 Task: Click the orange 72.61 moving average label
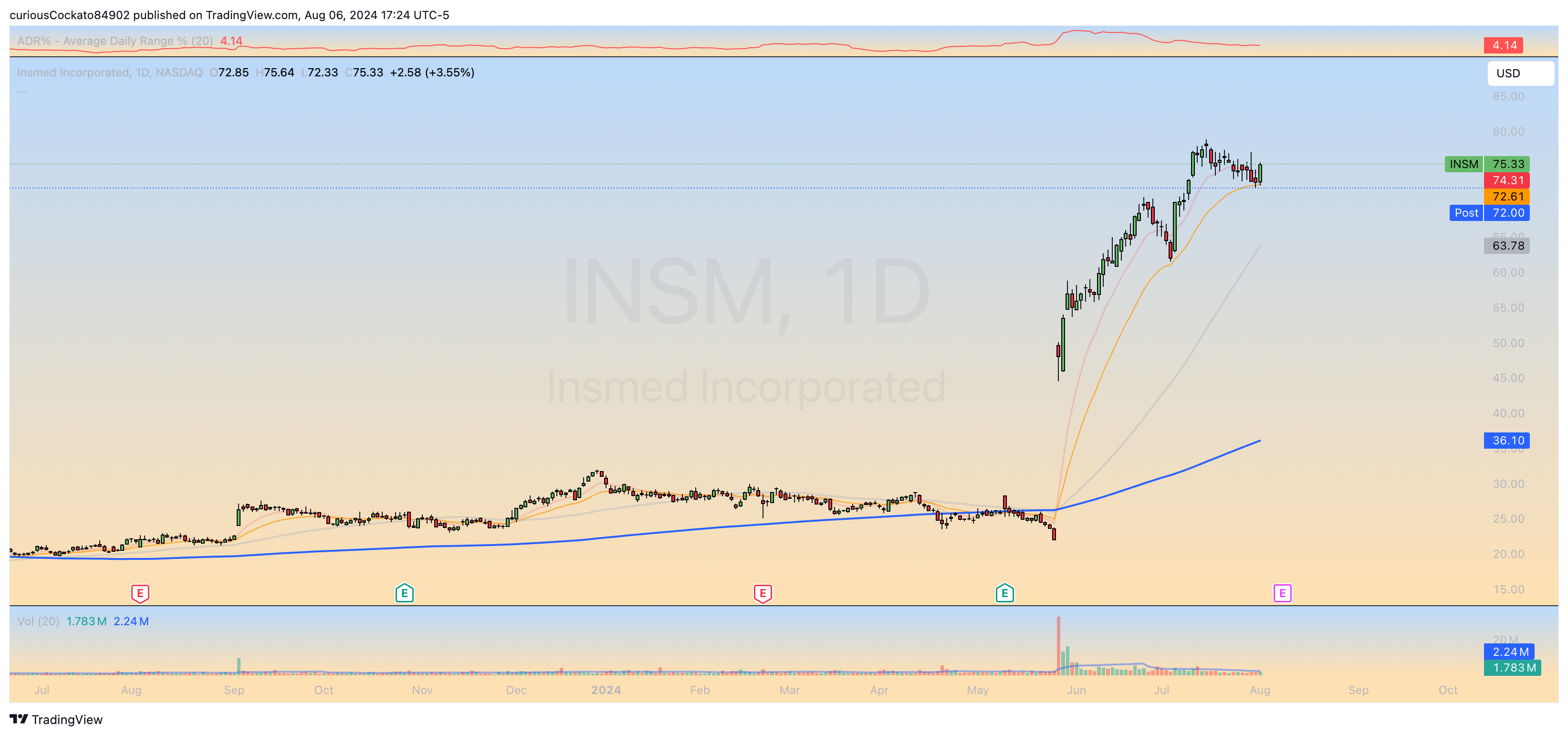1507,197
